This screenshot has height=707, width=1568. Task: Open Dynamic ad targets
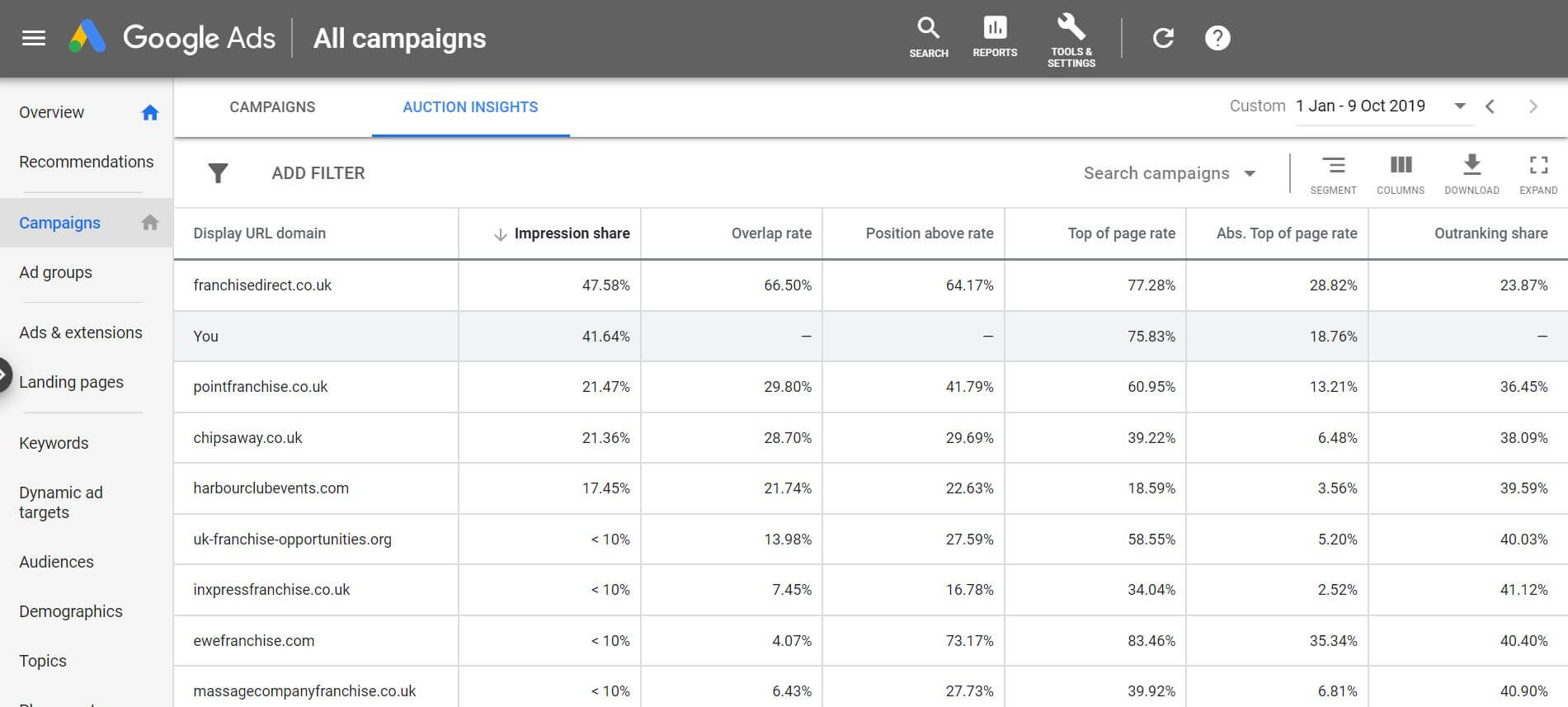click(61, 502)
